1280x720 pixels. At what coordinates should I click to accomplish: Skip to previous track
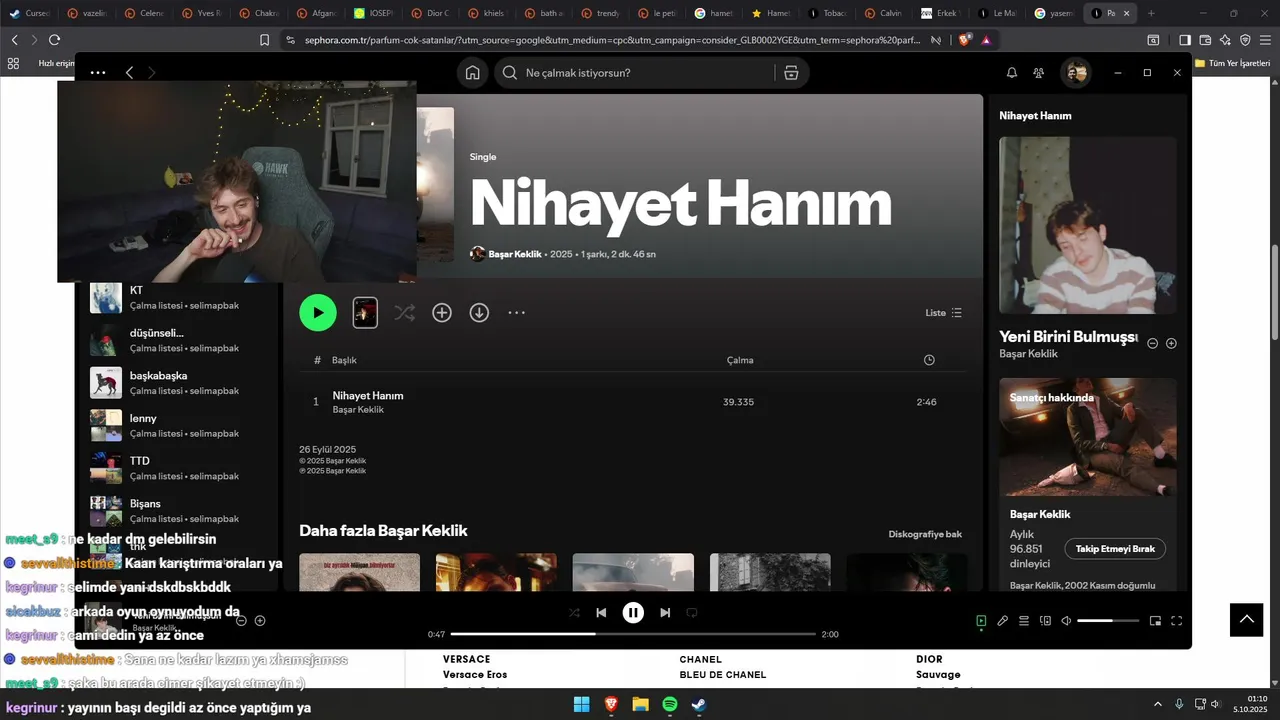click(601, 613)
